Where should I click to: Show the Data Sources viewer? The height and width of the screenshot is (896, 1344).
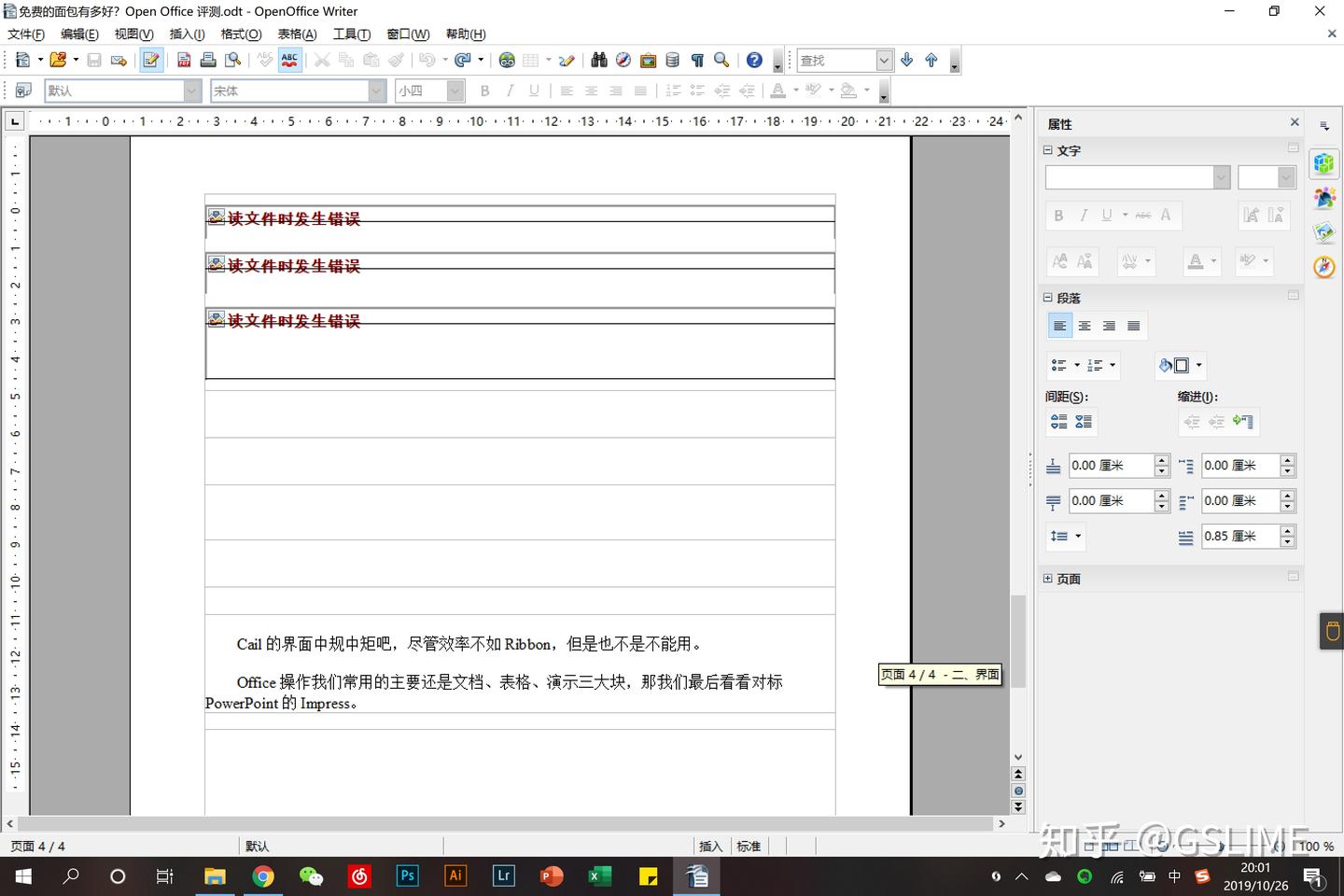pyautogui.click(x=672, y=59)
